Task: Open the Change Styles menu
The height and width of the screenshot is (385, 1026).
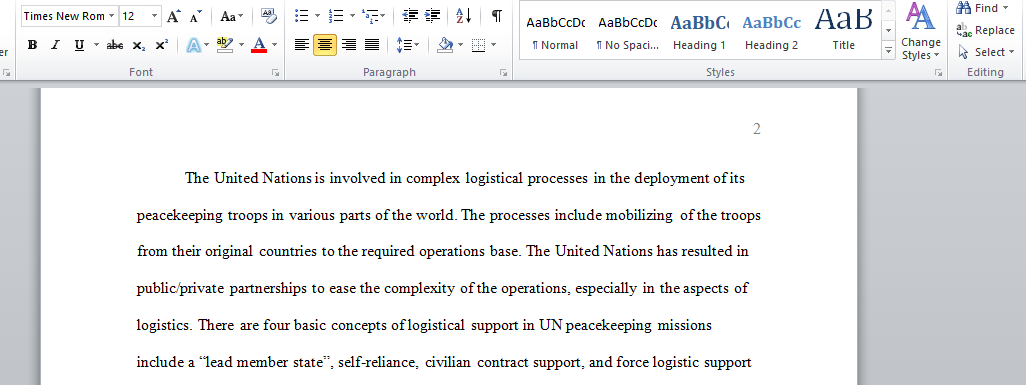Action: coord(920,31)
